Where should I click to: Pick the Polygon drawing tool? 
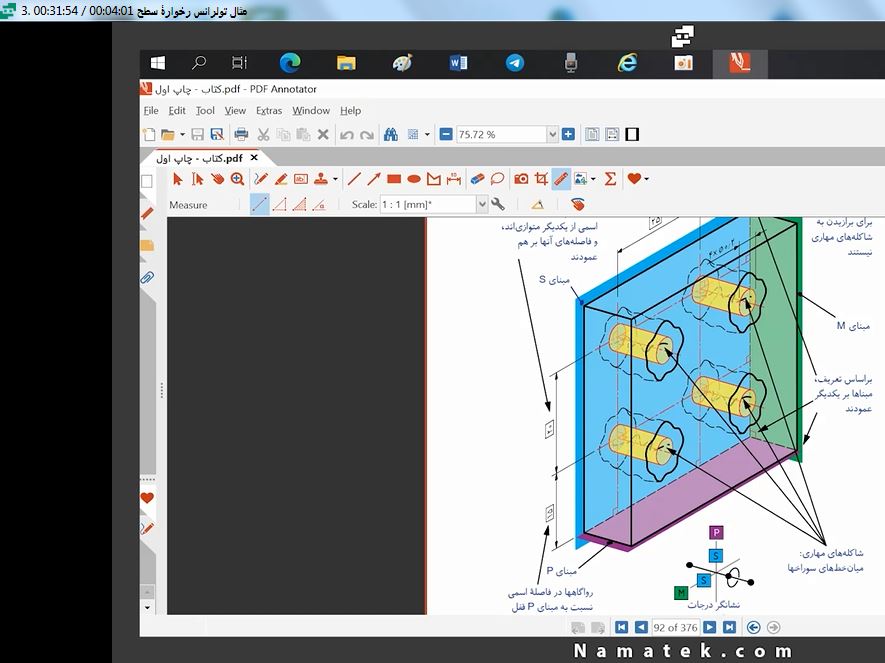[433, 179]
